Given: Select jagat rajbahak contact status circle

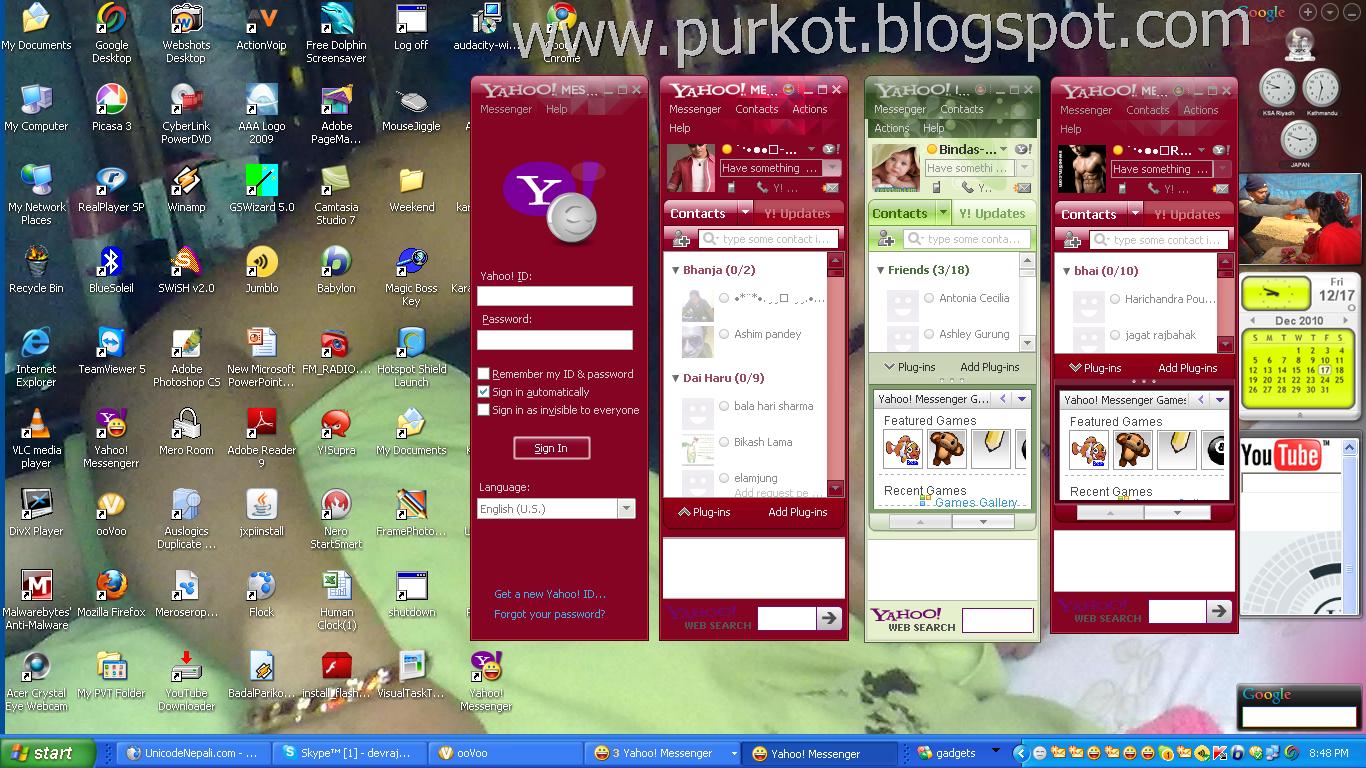Looking at the screenshot, I should pos(1115,335).
